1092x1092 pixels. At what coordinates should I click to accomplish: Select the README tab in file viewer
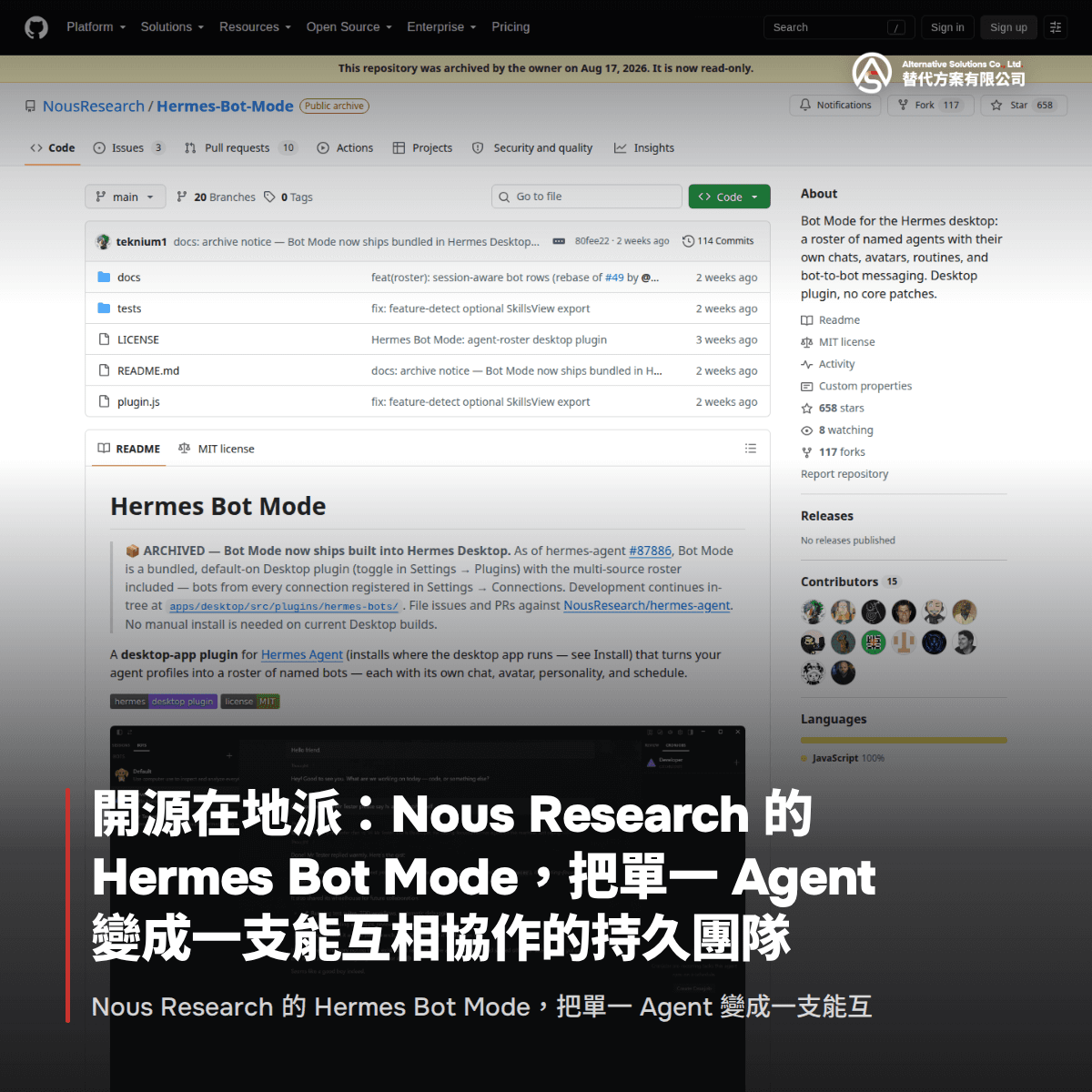[x=129, y=449]
